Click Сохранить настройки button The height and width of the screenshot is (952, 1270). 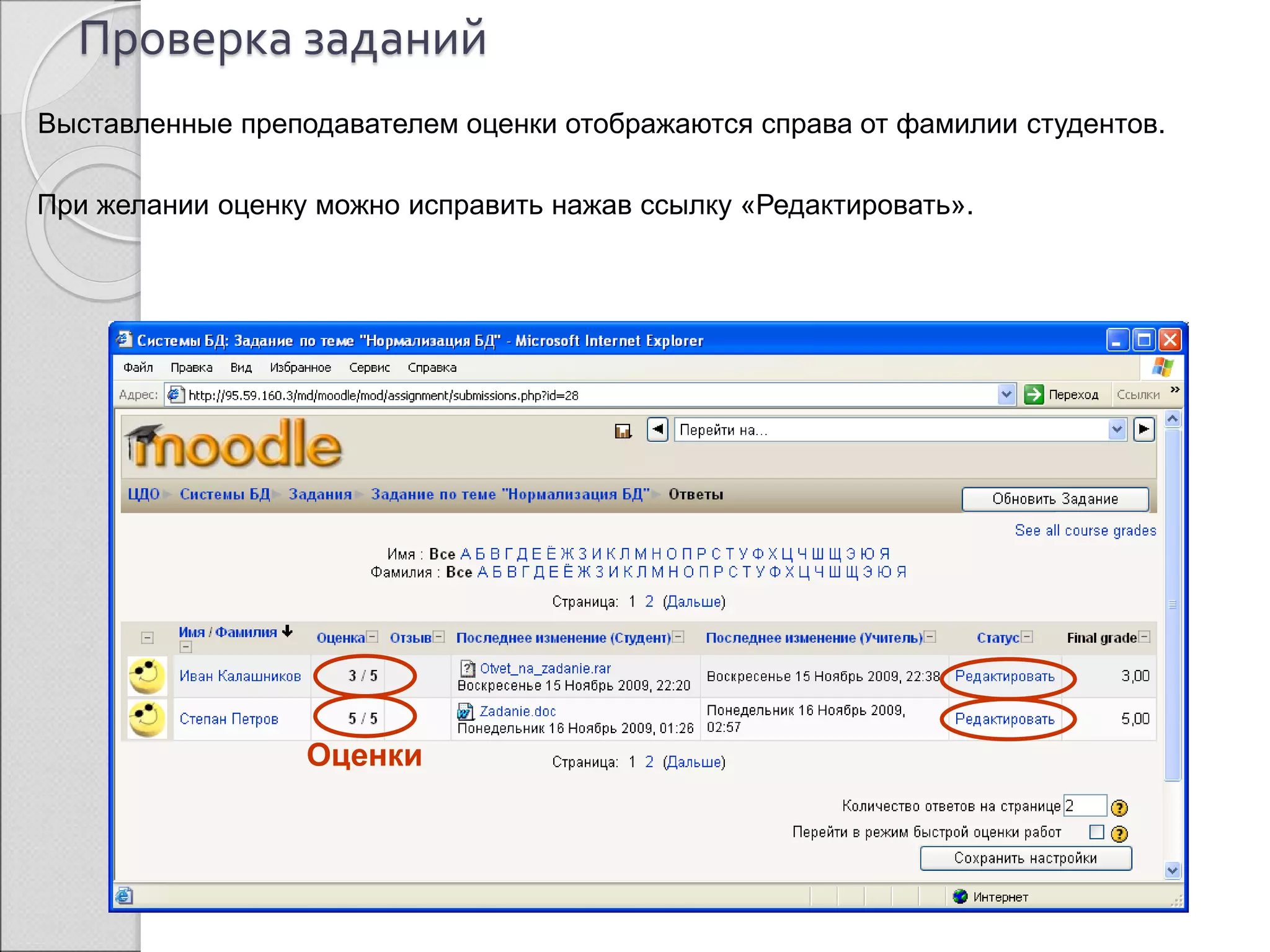tap(1026, 858)
